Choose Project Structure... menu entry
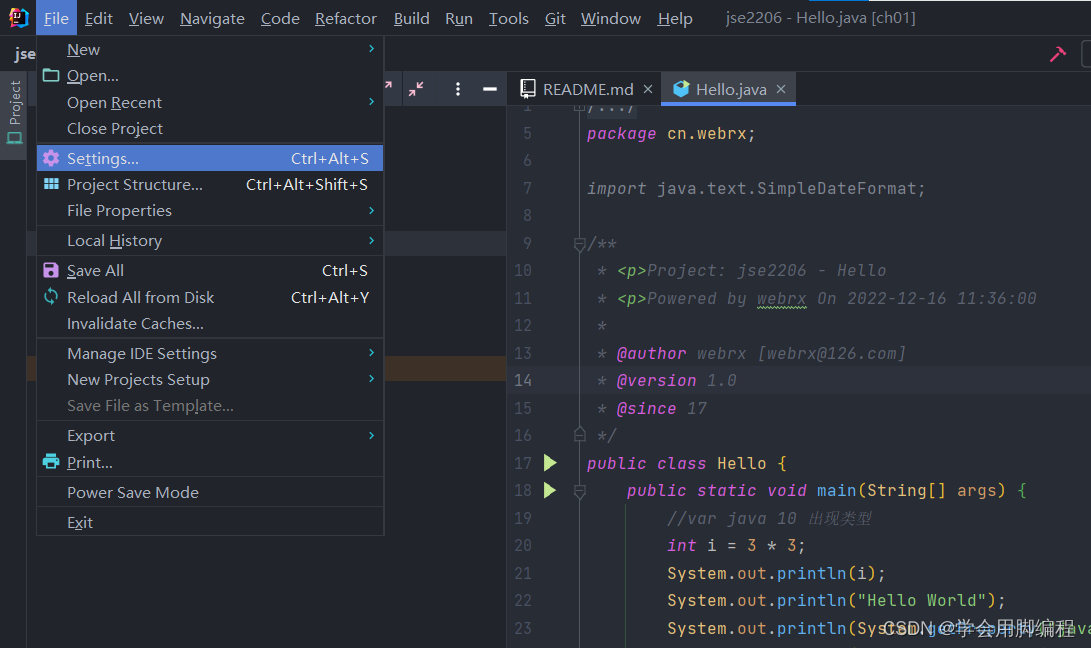The width and height of the screenshot is (1091, 648). pyautogui.click(x=210, y=184)
